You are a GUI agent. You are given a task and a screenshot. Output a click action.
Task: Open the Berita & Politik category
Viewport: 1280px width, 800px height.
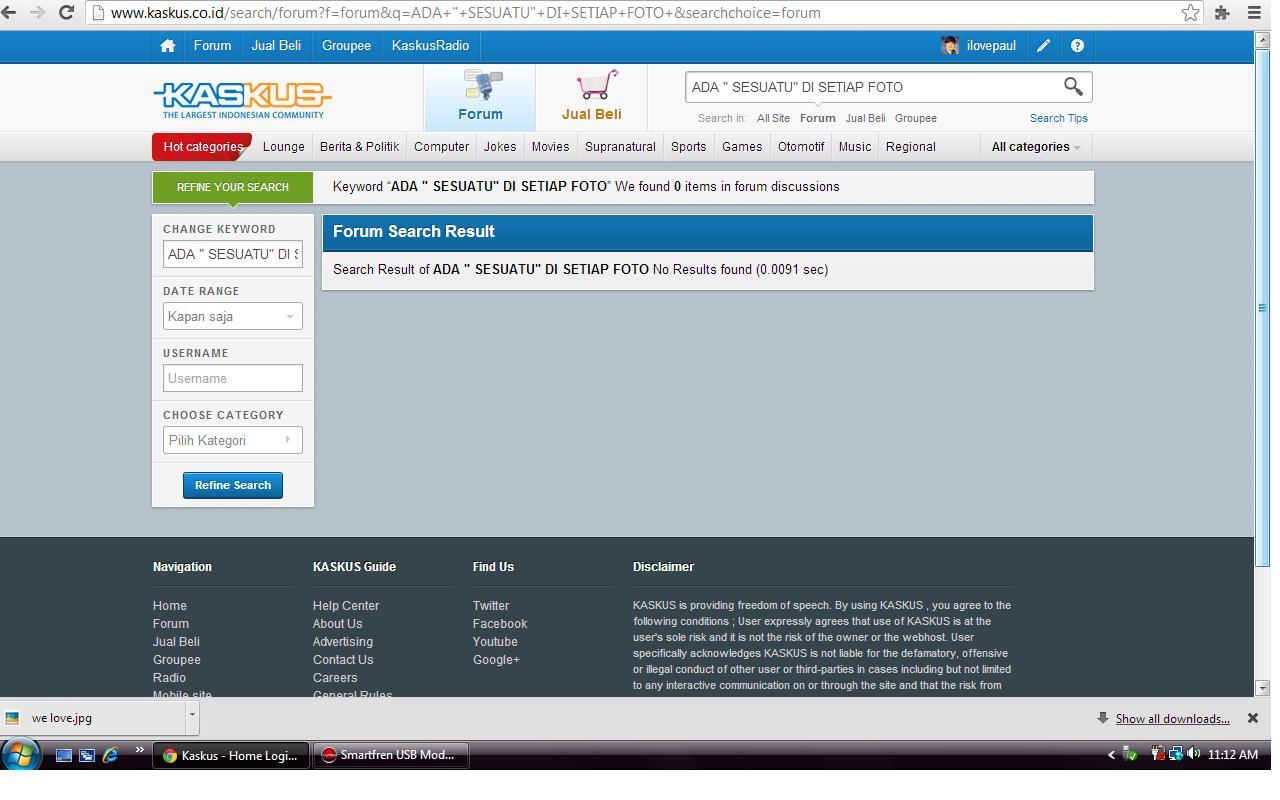pos(359,147)
